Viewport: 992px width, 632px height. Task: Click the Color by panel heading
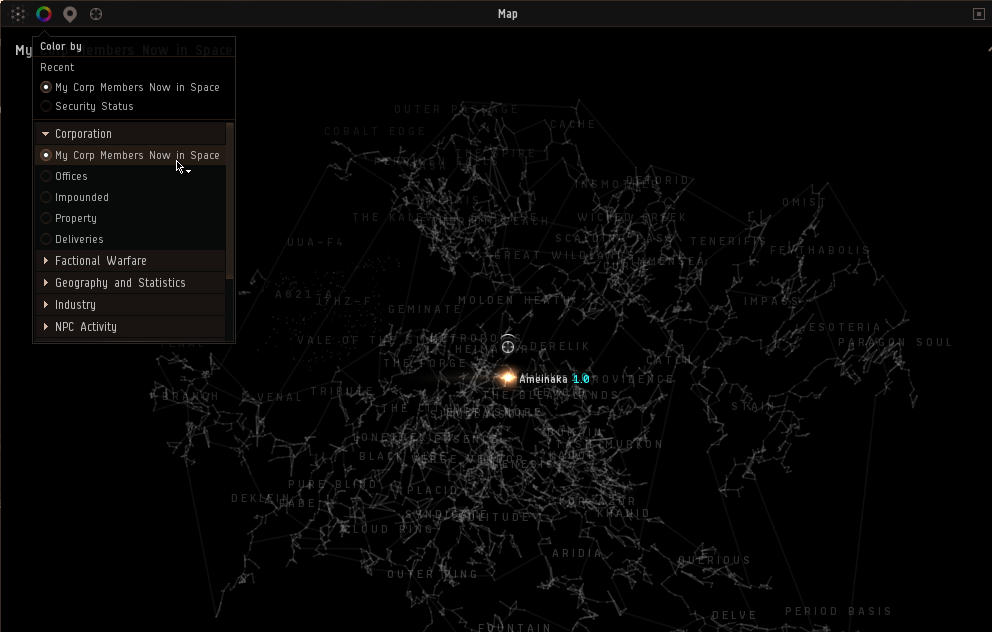(61, 46)
